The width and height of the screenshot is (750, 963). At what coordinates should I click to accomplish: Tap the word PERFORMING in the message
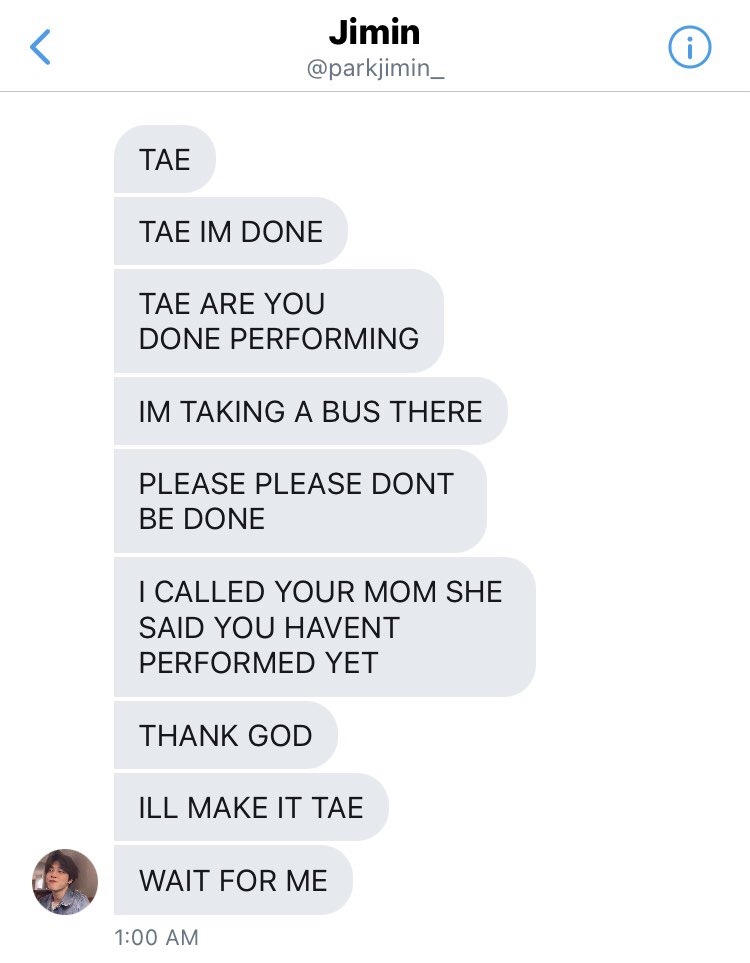324,338
